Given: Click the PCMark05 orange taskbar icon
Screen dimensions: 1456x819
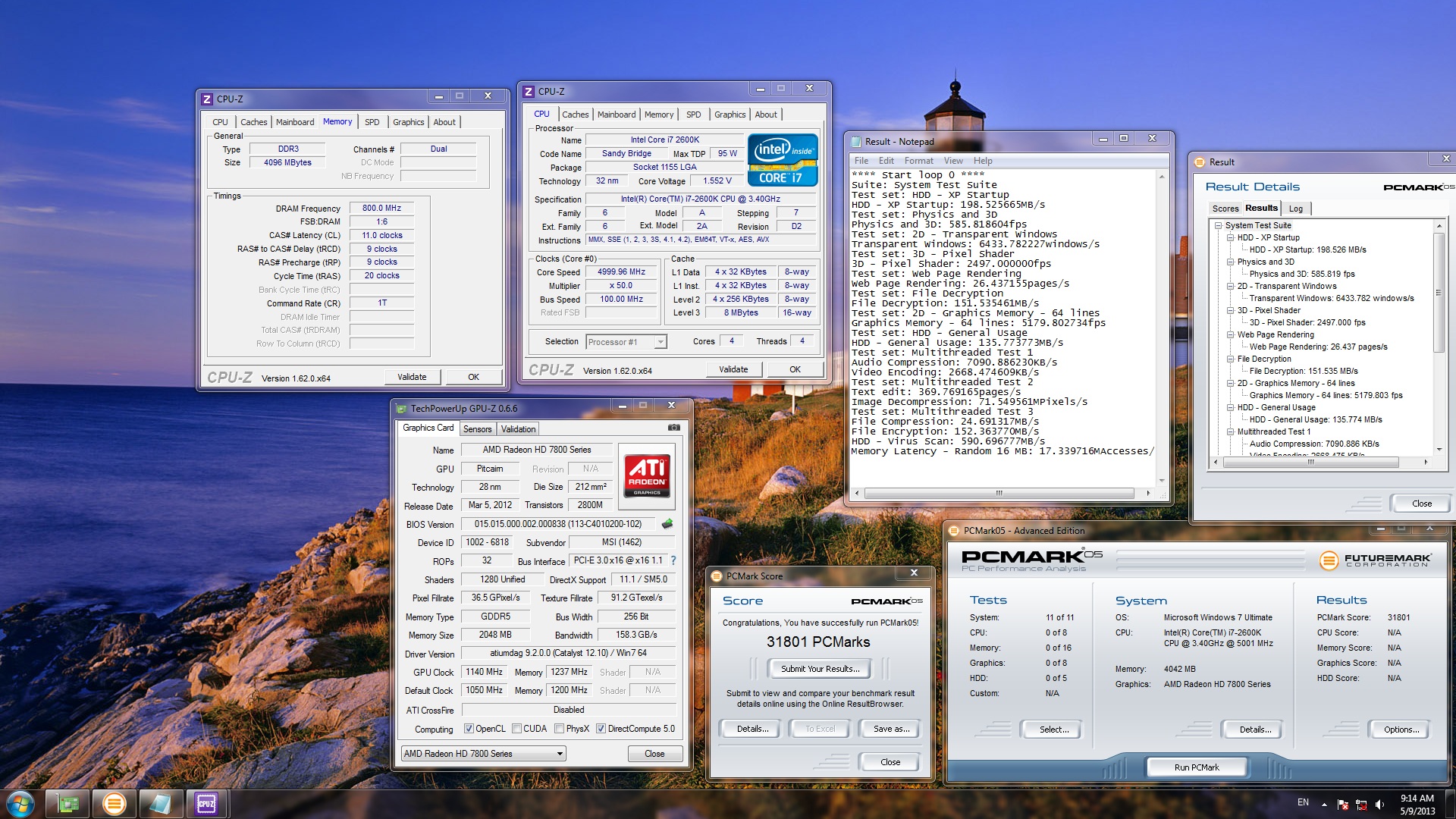Looking at the screenshot, I should coord(115,804).
